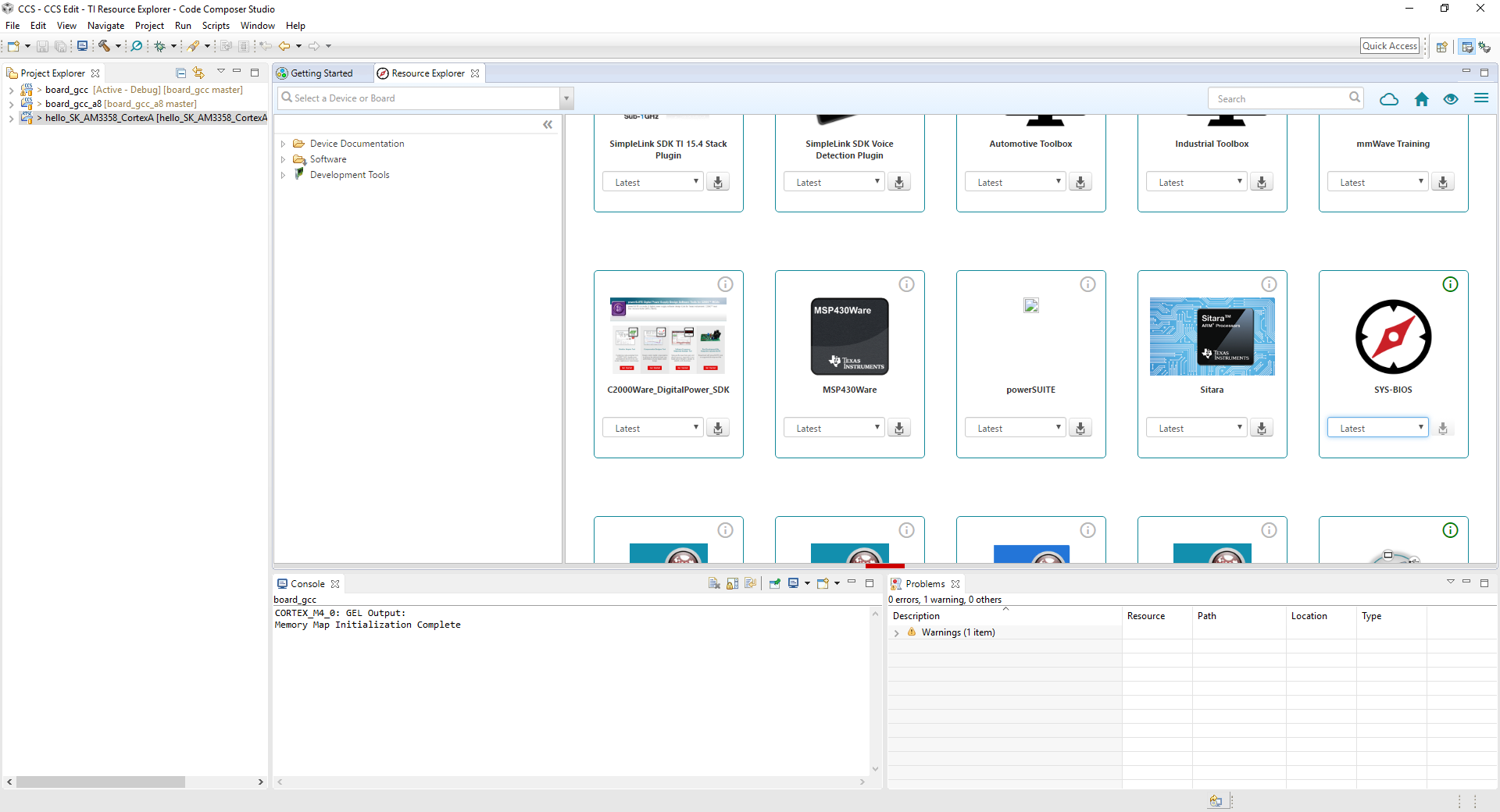The height and width of the screenshot is (812, 1500).
Task: Open the Project menu
Action: click(x=149, y=26)
